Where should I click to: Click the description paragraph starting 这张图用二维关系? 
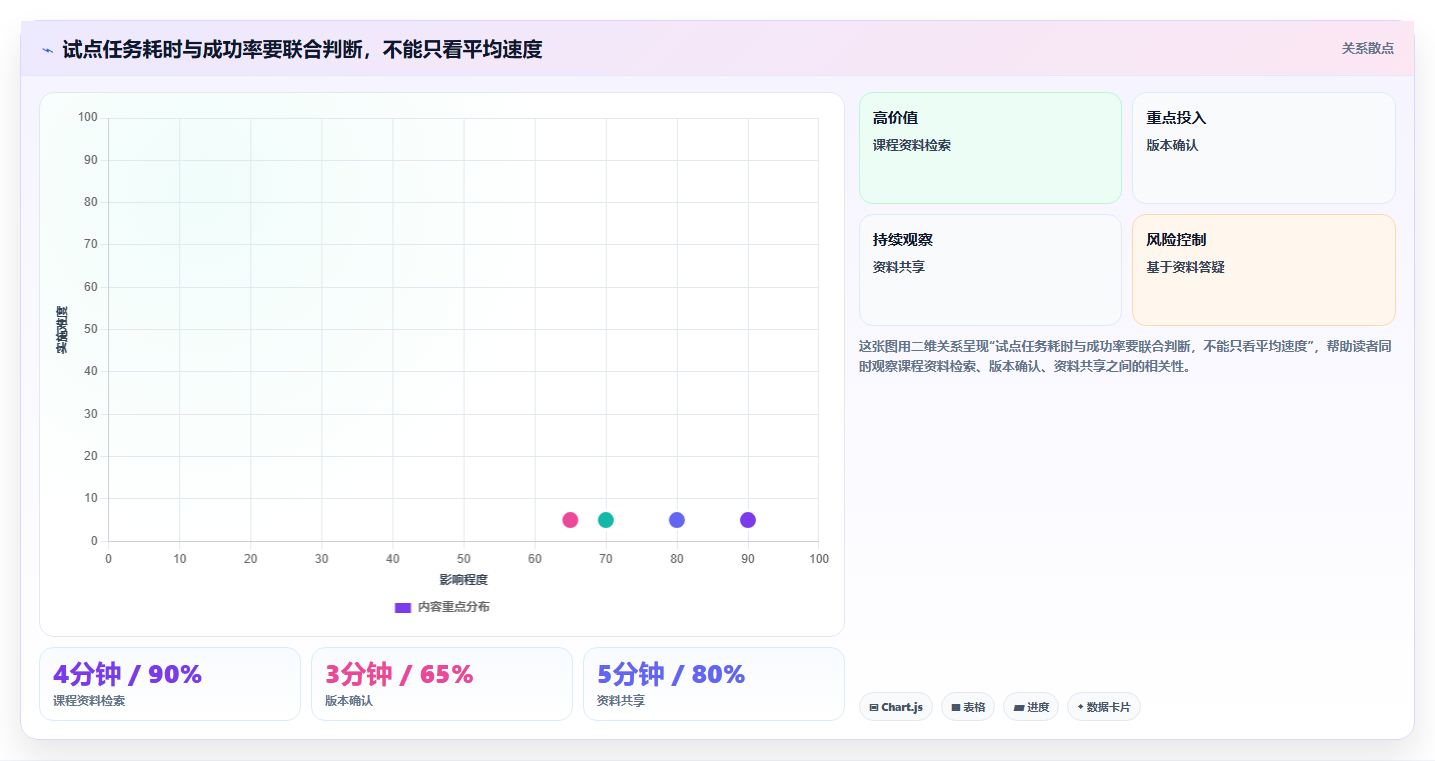point(1127,356)
